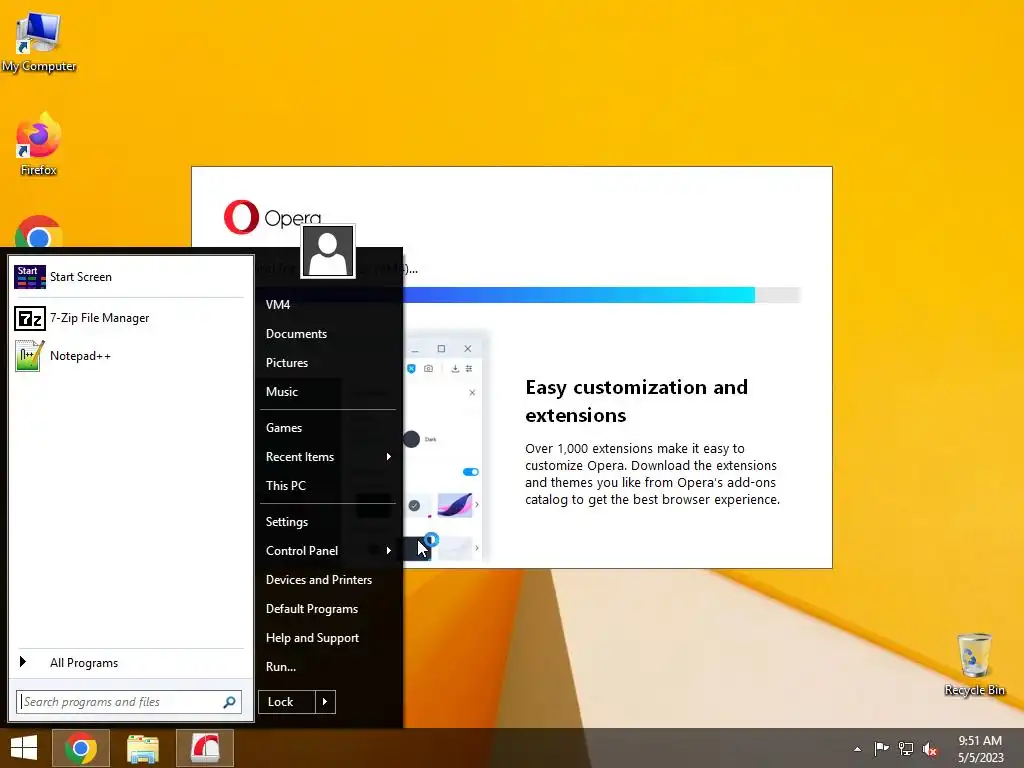Click the Windows Start button
This screenshot has height=768, width=1024.
pyautogui.click(x=24, y=748)
